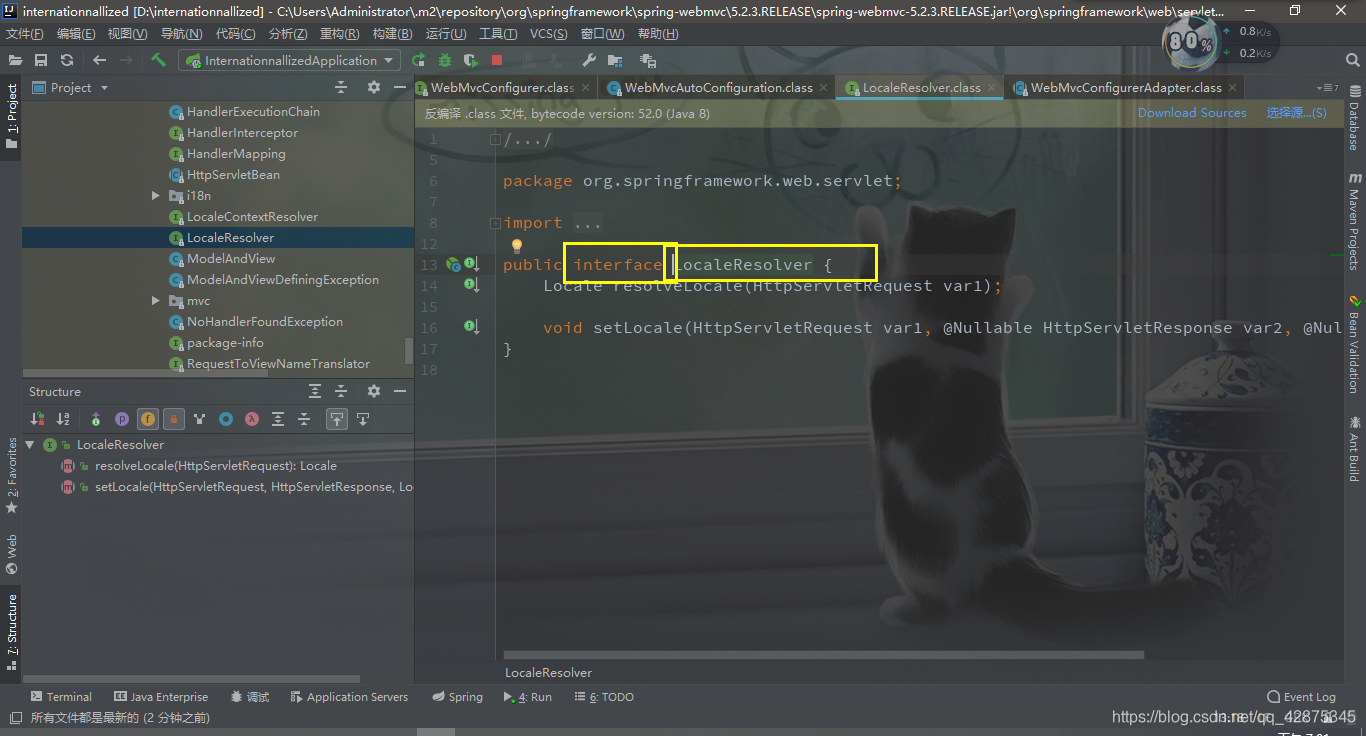
Task: Open the Terminal tool window
Action: 61,697
